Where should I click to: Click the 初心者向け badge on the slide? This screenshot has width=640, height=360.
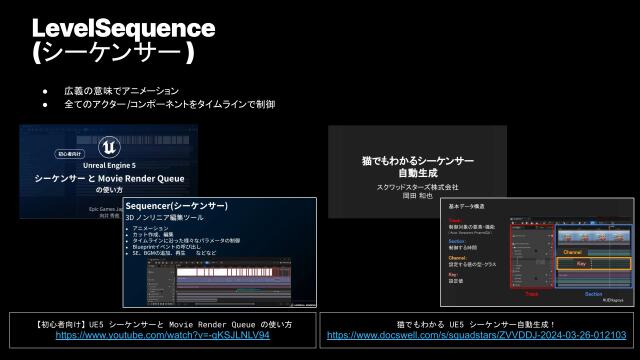(x=69, y=154)
